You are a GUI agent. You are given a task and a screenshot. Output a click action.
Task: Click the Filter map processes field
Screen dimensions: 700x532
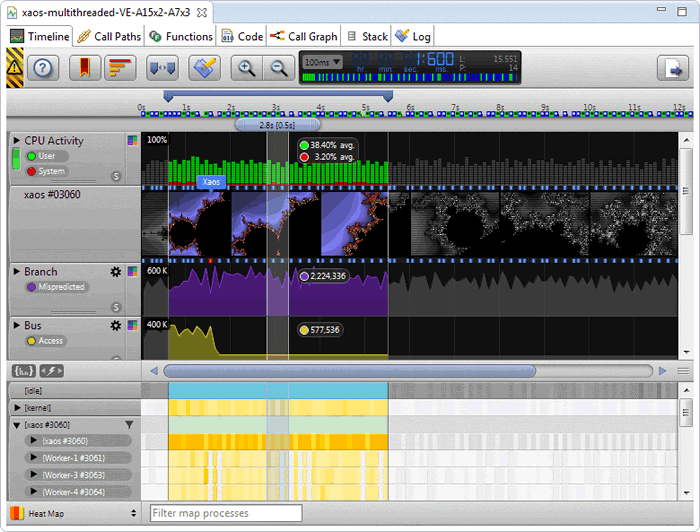pos(225,513)
